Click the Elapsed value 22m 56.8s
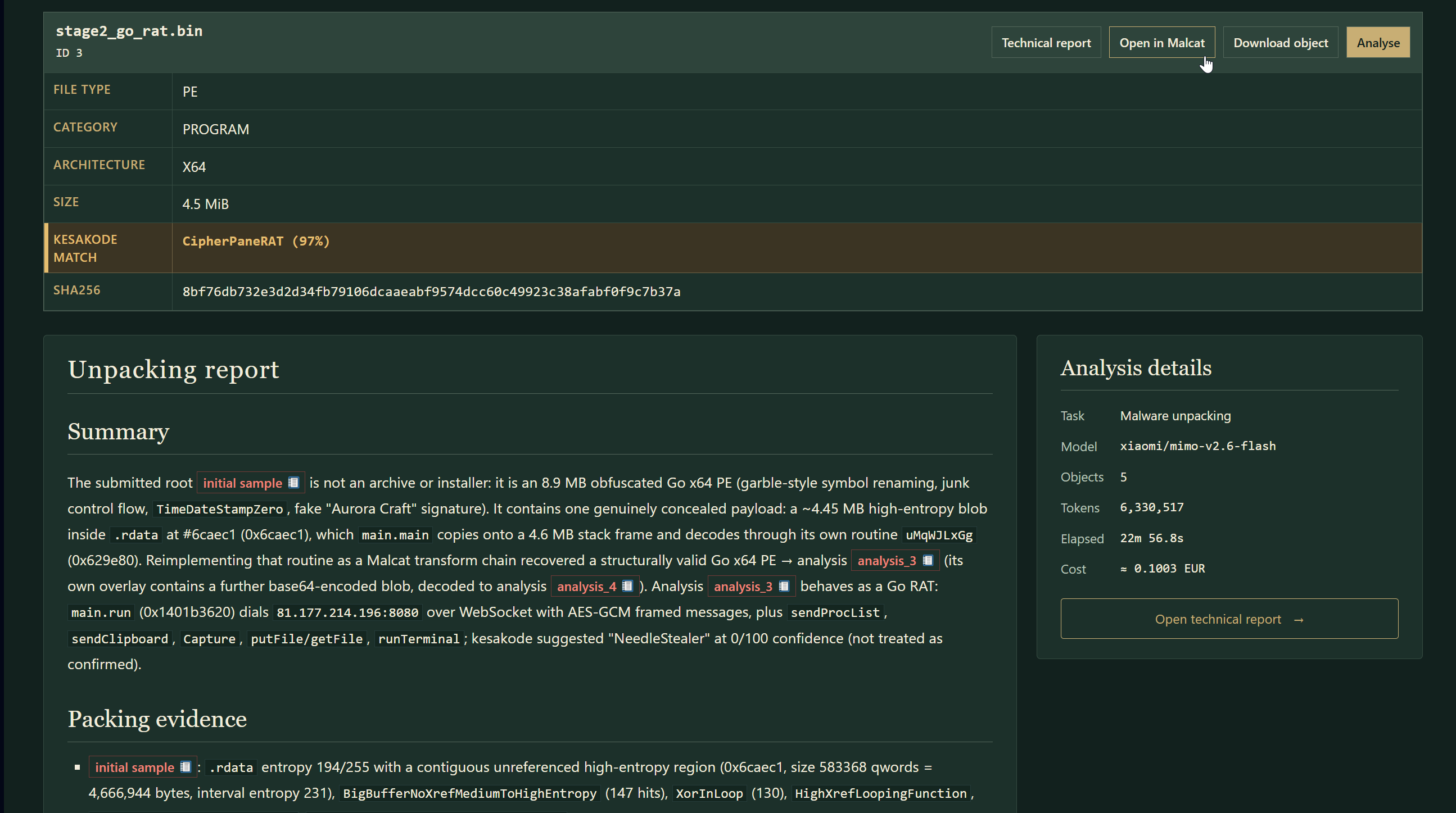Image resolution: width=1456 pixels, height=813 pixels. tap(1151, 538)
